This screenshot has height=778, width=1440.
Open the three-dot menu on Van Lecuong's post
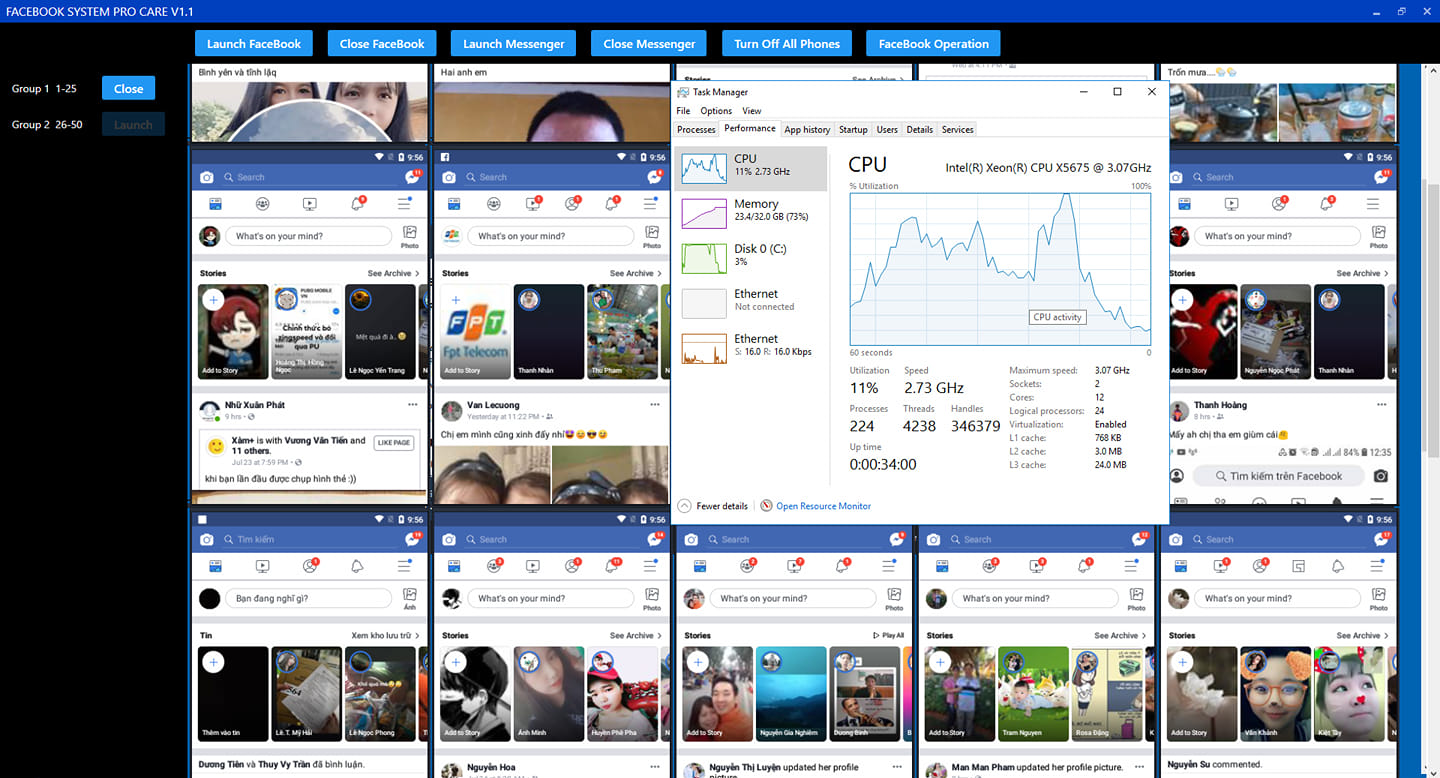pos(655,403)
